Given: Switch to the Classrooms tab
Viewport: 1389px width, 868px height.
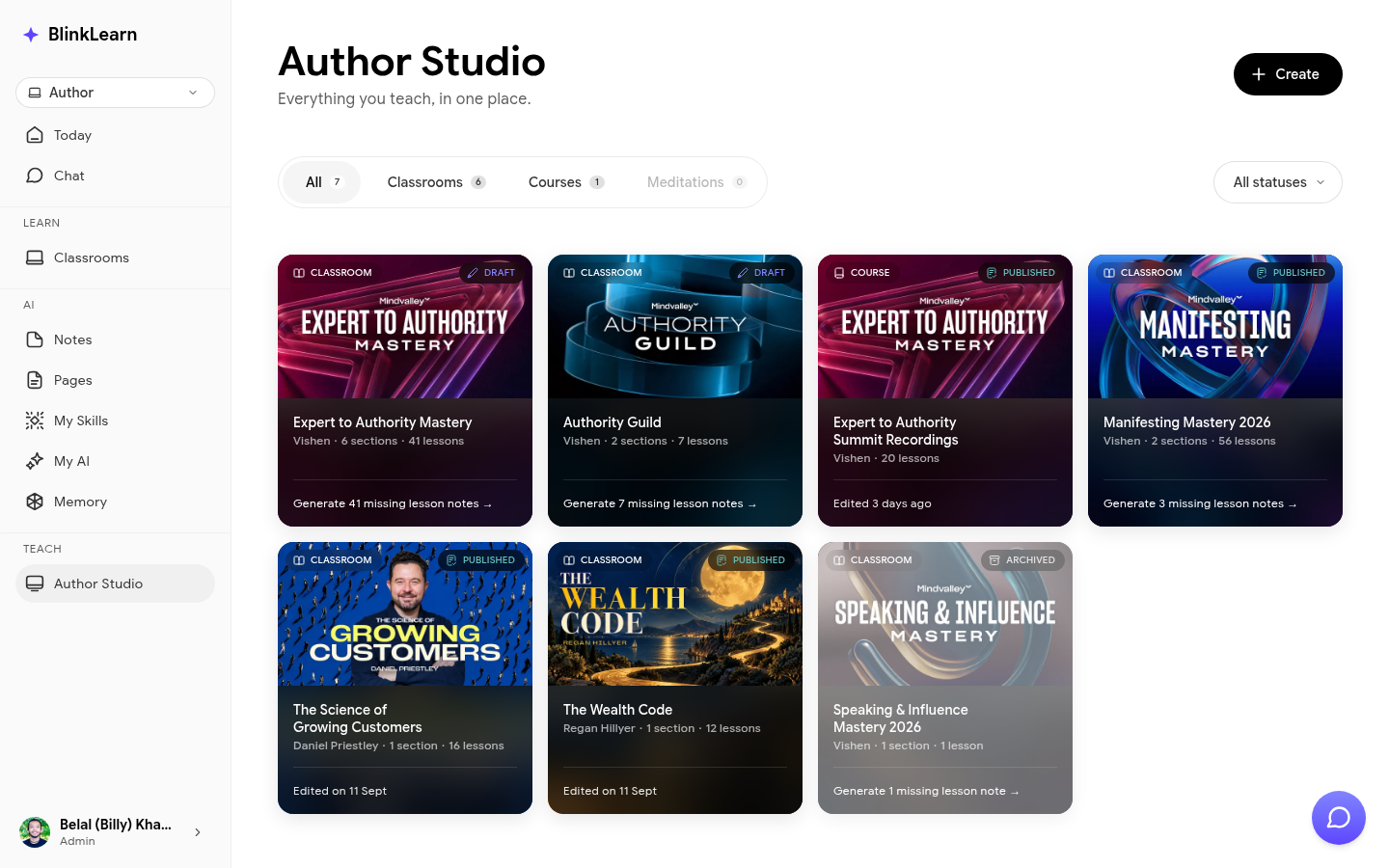Looking at the screenshot, I should tap(436, 182).
